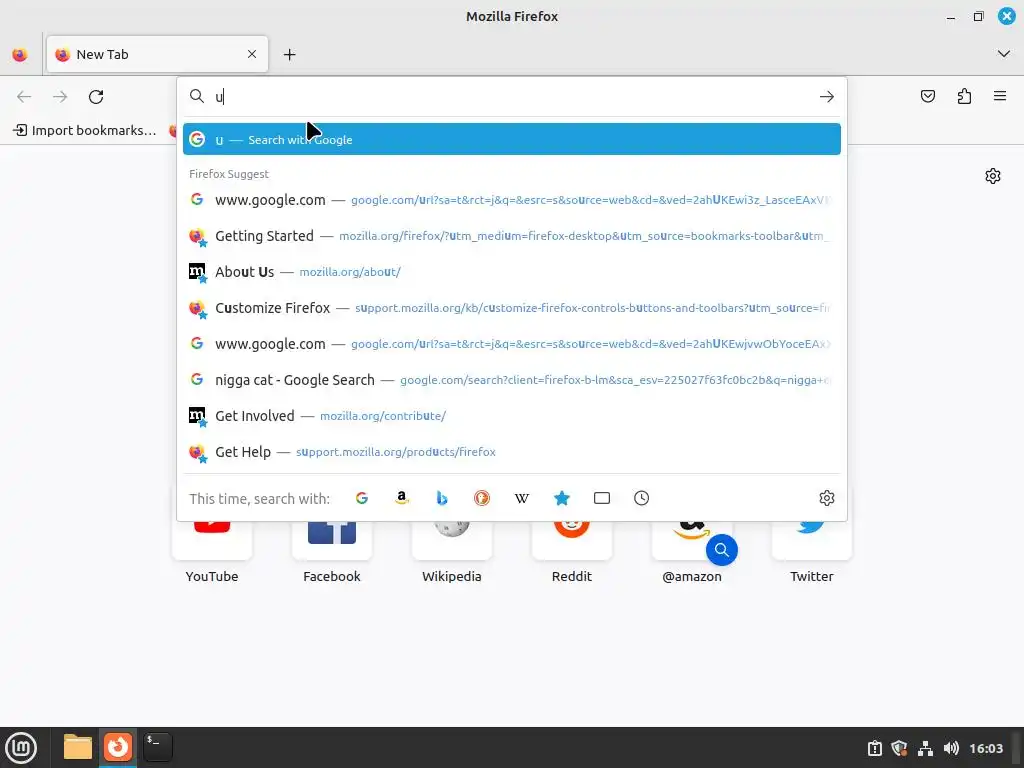The image size is (1024, 768).
Task: Open the Save to Pocket button
Action: 927,97
